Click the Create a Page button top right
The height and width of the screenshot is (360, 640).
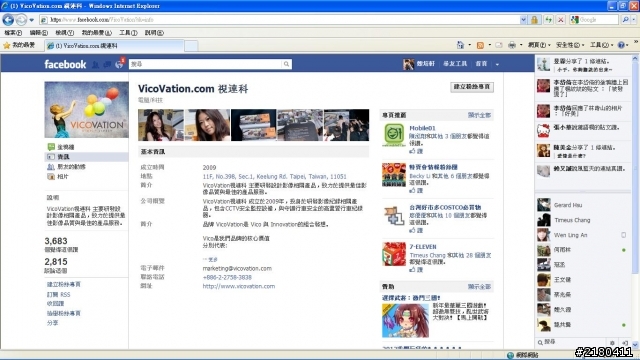tap(472, 87)
